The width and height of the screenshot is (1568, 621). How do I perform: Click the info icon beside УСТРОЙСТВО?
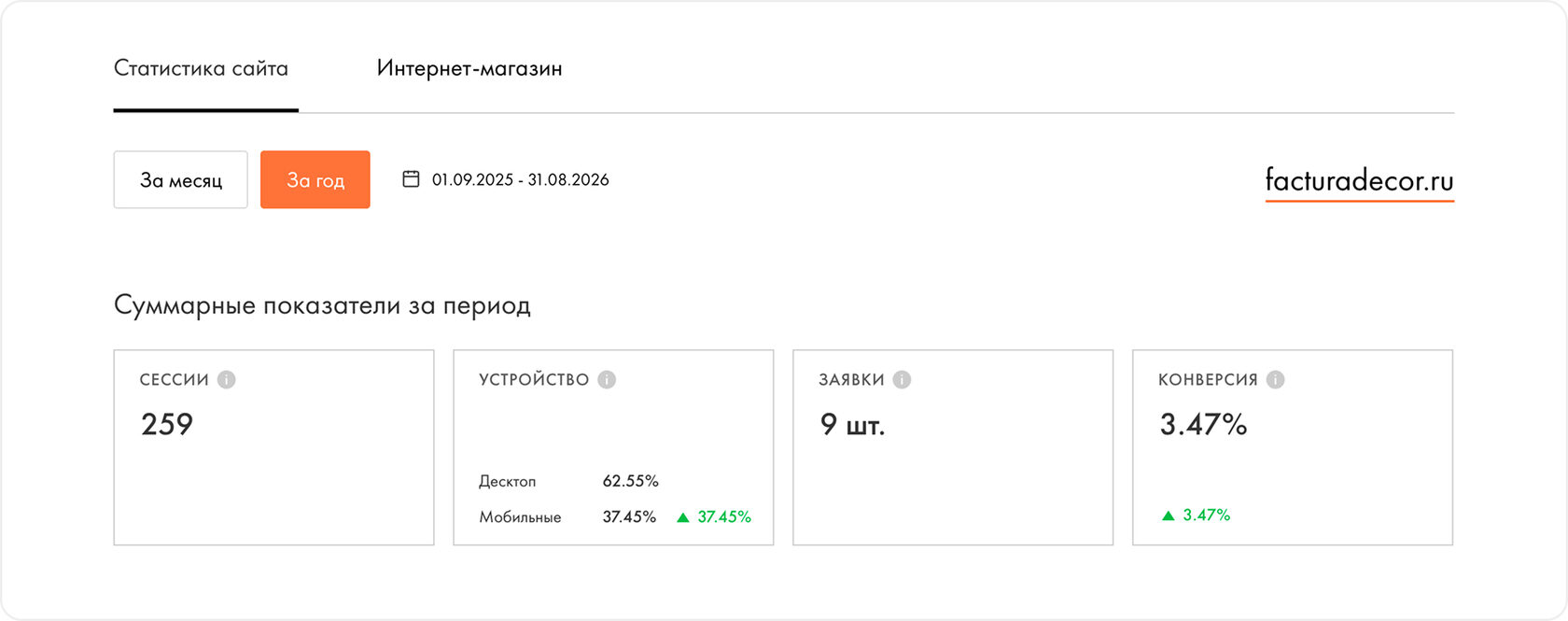[607, 380]
